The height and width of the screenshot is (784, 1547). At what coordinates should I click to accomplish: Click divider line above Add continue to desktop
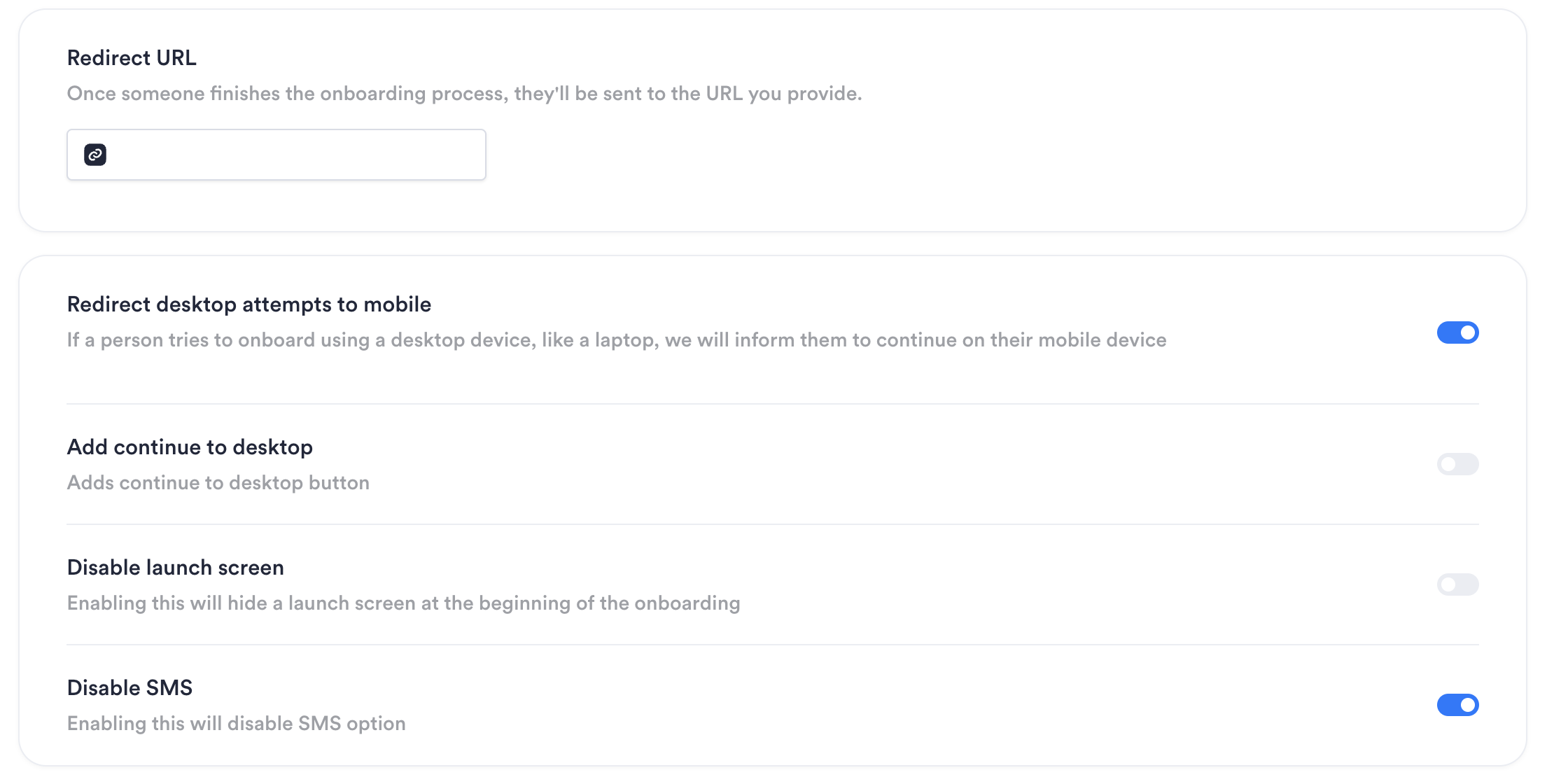[x=773, y=404]
